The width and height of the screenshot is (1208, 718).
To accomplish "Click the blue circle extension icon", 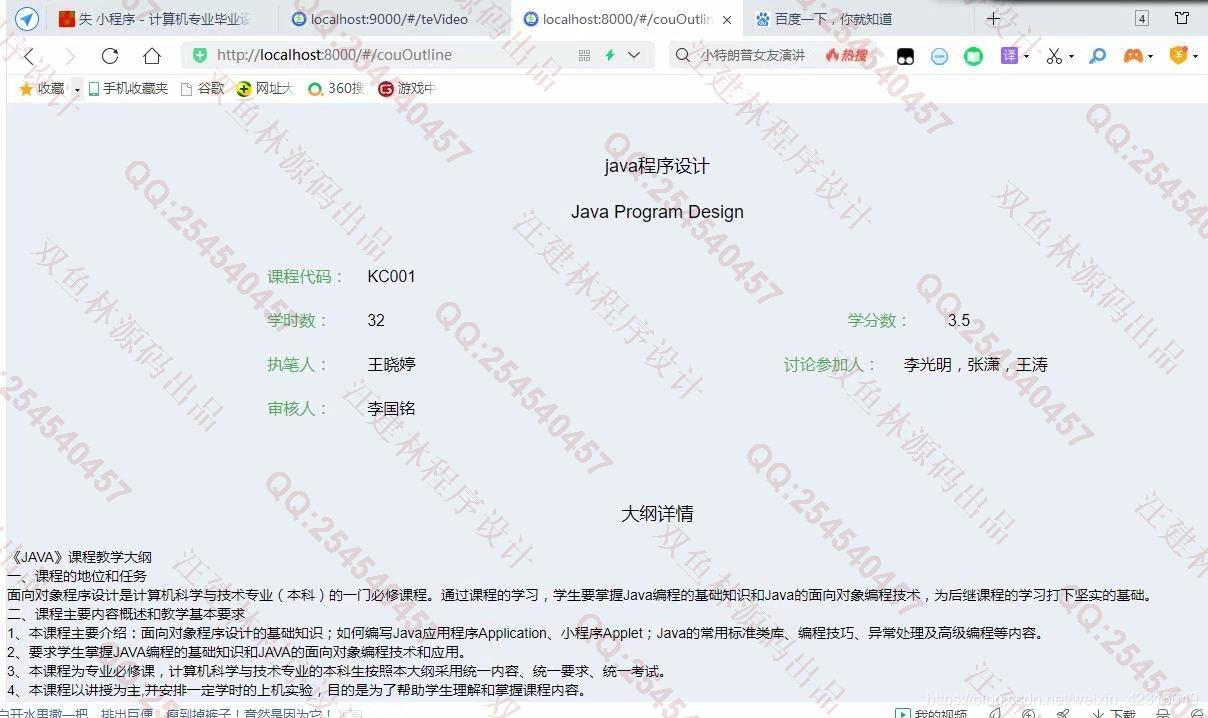I will pos(939,56).
